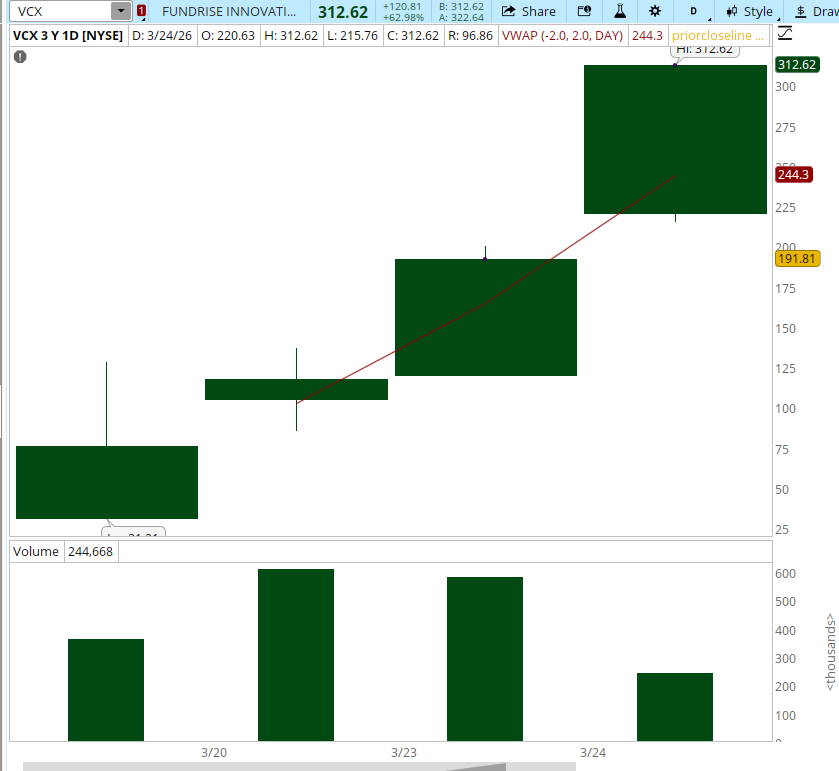The width and height of the screenshot is (839, 771).
Task: Click the red number 1 link indicator
Action: (141, 11)
